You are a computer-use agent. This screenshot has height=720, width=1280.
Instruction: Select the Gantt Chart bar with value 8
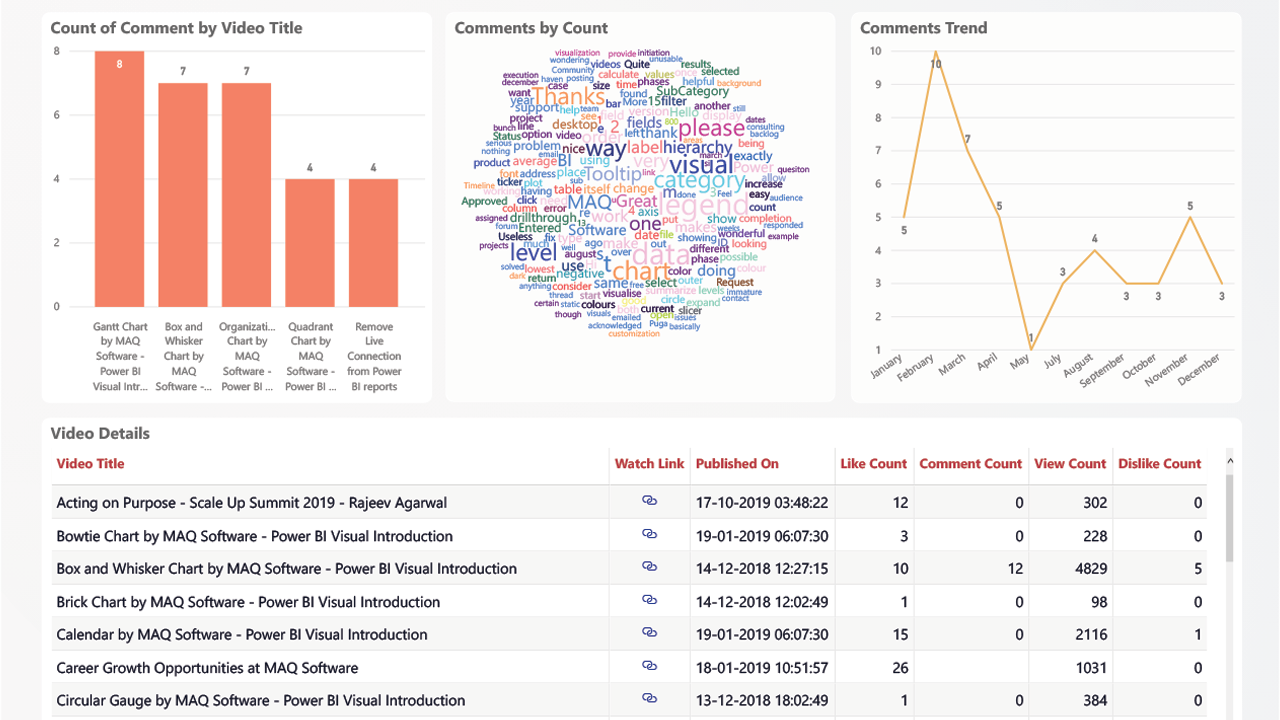pos(120,179)
